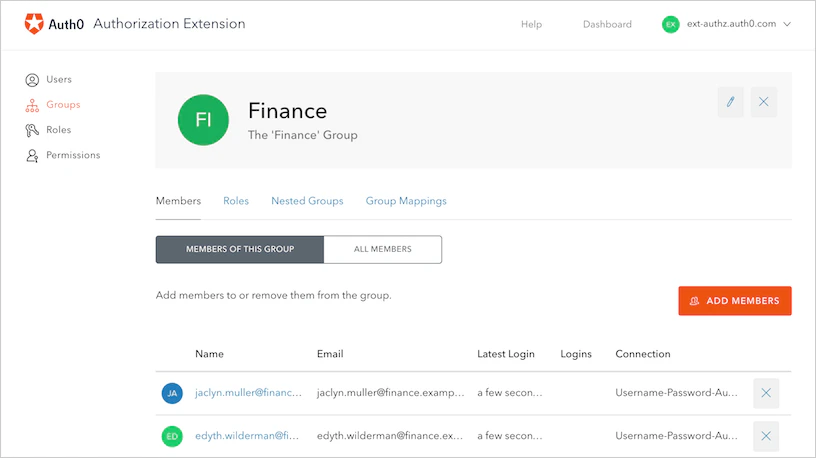816x458 pixels.
Task: Click the Finance group heading
Action: coord(287,111)
